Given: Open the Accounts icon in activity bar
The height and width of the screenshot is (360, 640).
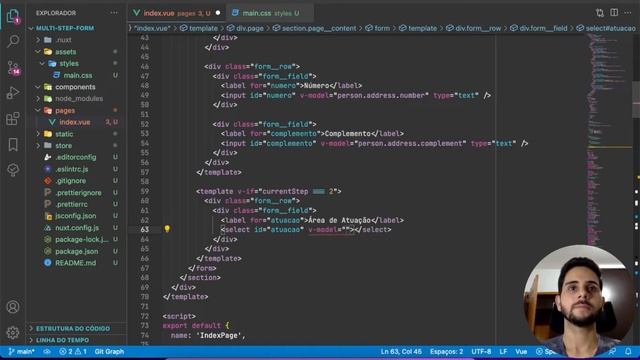Looking at the screenshot, I should pyautogui.click(x=13, y=307).
